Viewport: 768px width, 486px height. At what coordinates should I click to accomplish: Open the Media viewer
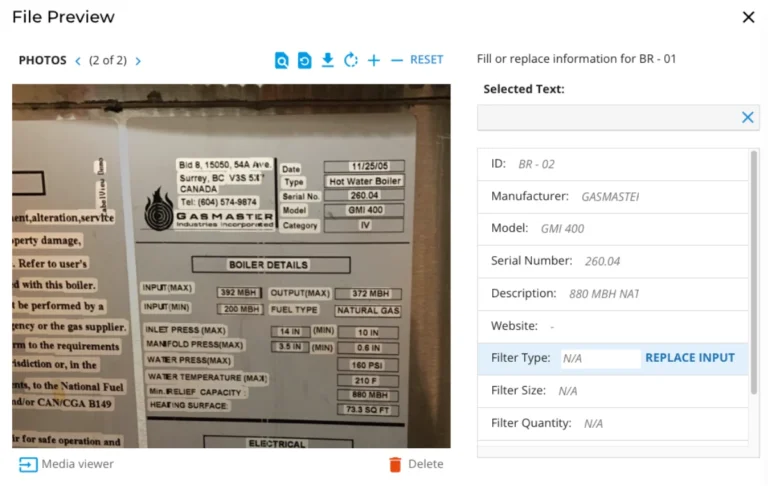[x=66, y=464]
